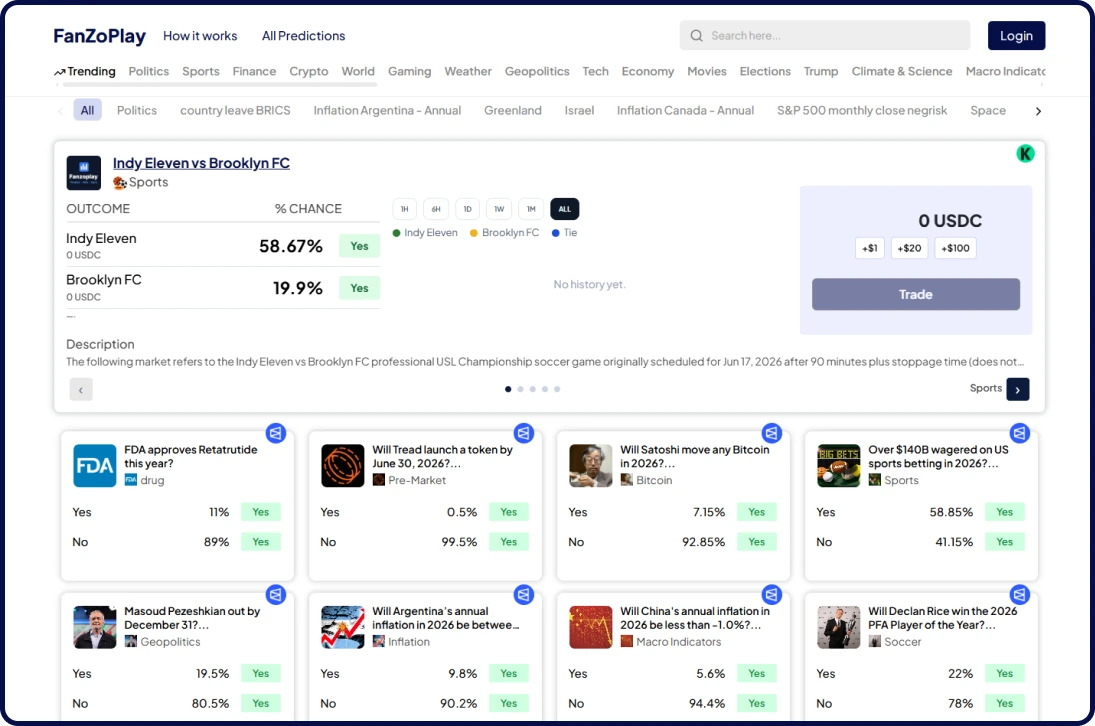Click the blue badge icon on Tread token card
This screenshot has height=726, width=1095.
point(524,433)
